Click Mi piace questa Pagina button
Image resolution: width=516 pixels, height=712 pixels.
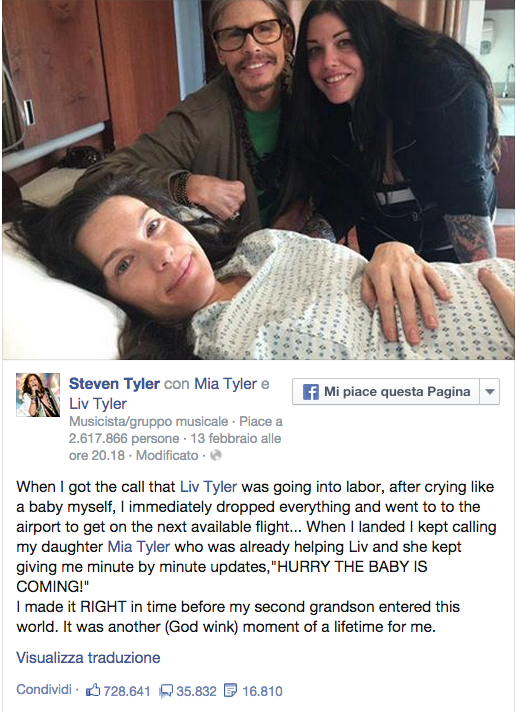(x=386, y=391)
